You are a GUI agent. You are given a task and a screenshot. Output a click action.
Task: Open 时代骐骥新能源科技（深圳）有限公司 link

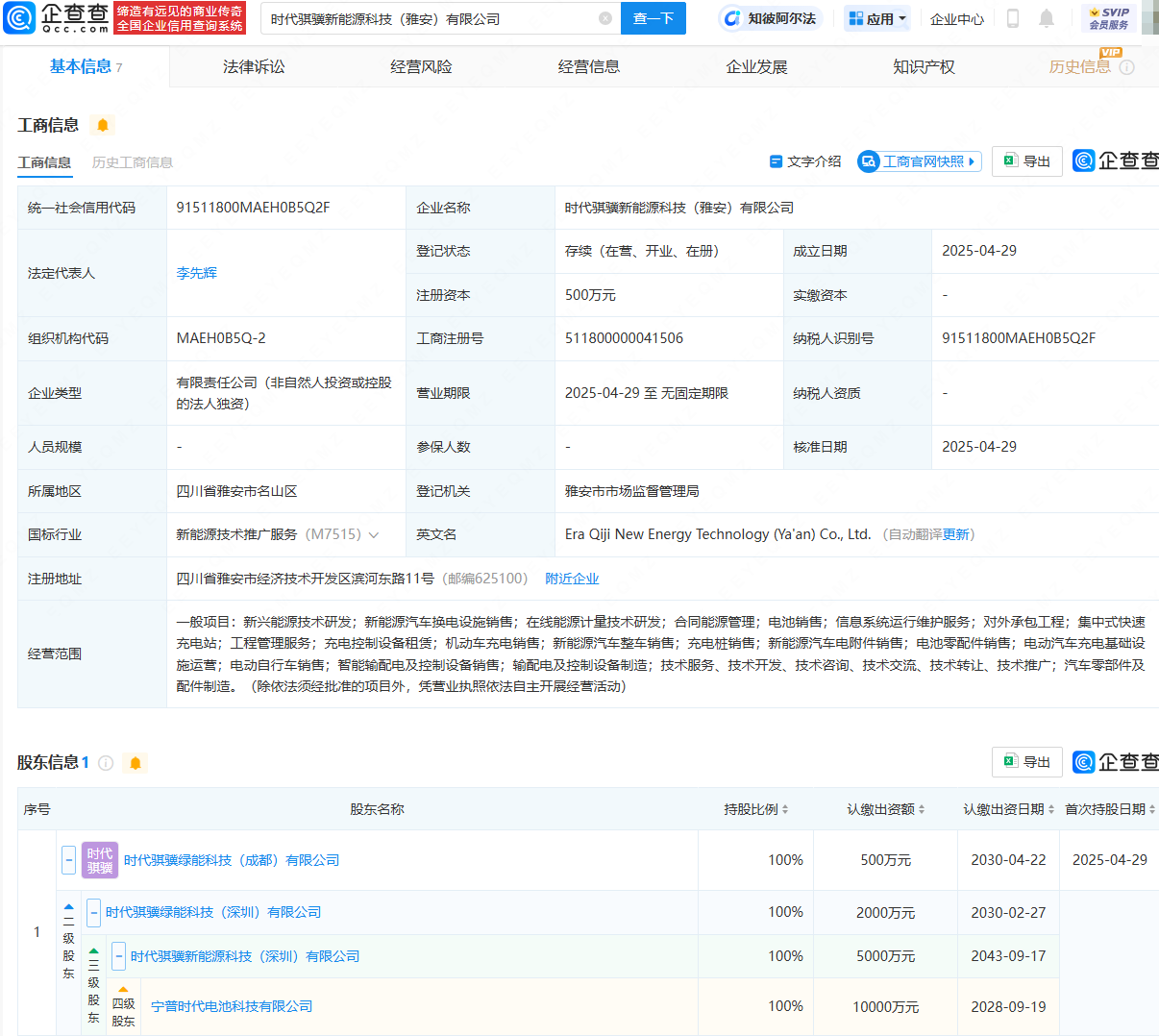(x=245, y=956)
